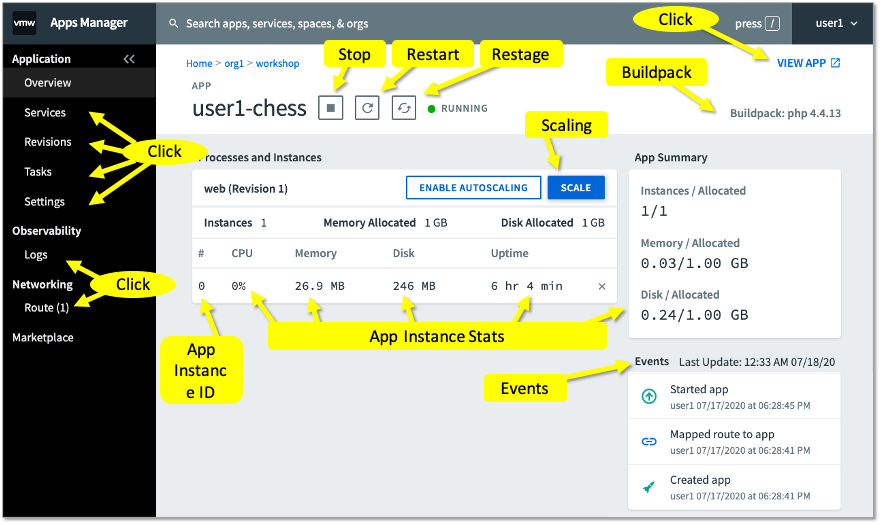Click the Started app event arrow icon
Image resolution: width=880 pixels, height=524 pixels.
tap(649, 396)
